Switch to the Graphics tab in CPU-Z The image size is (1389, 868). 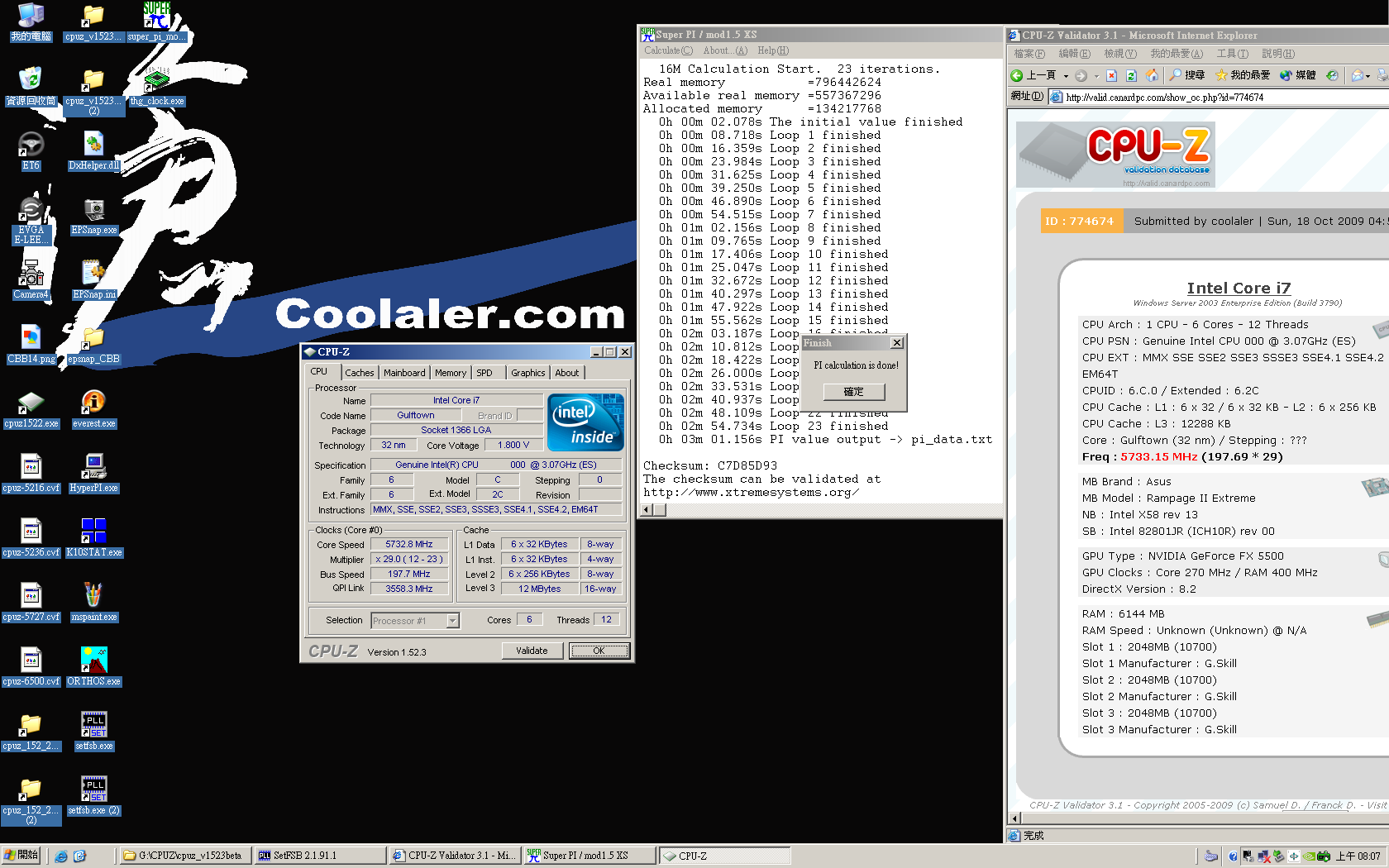[528, 373]
